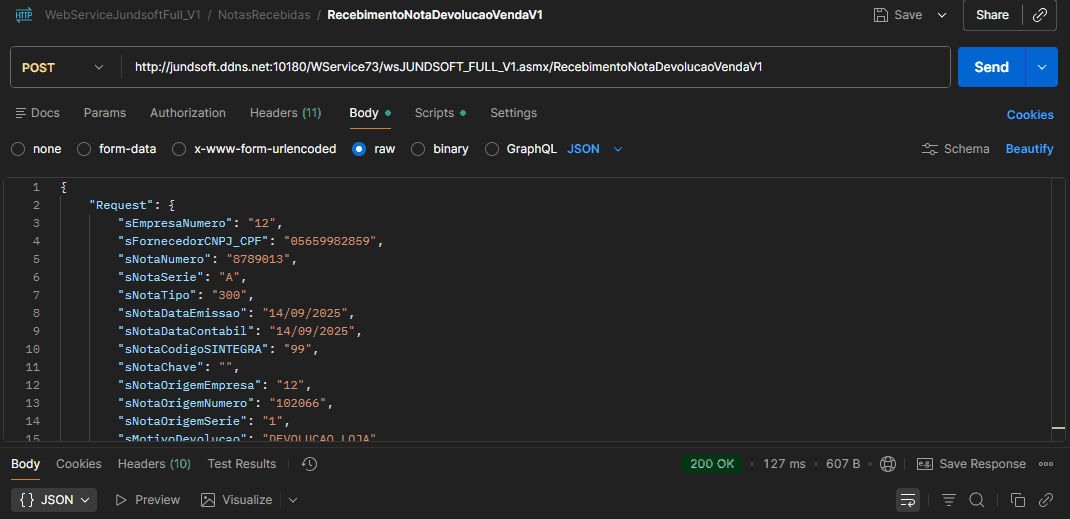The image size is (1070, 519).
Task: Open the more options ellipsis beside Save Response
Action: (x=1046, y=464)
